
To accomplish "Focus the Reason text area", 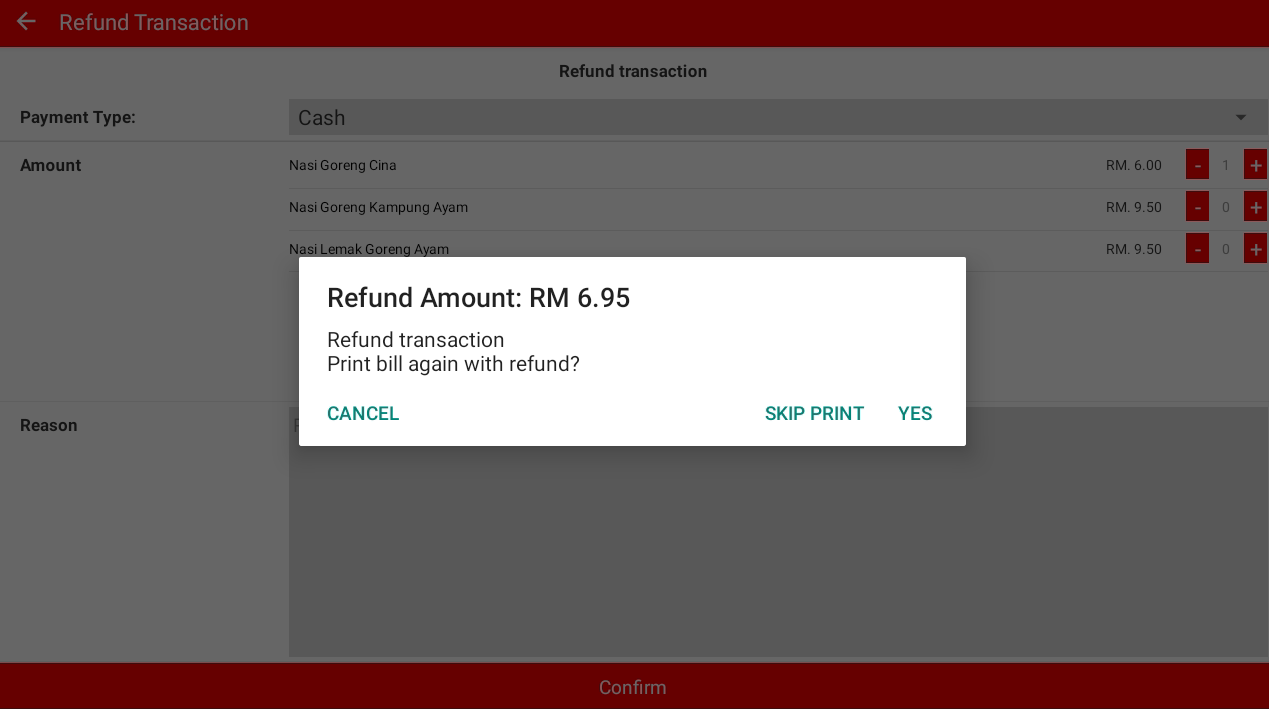I will coord(778,532).
